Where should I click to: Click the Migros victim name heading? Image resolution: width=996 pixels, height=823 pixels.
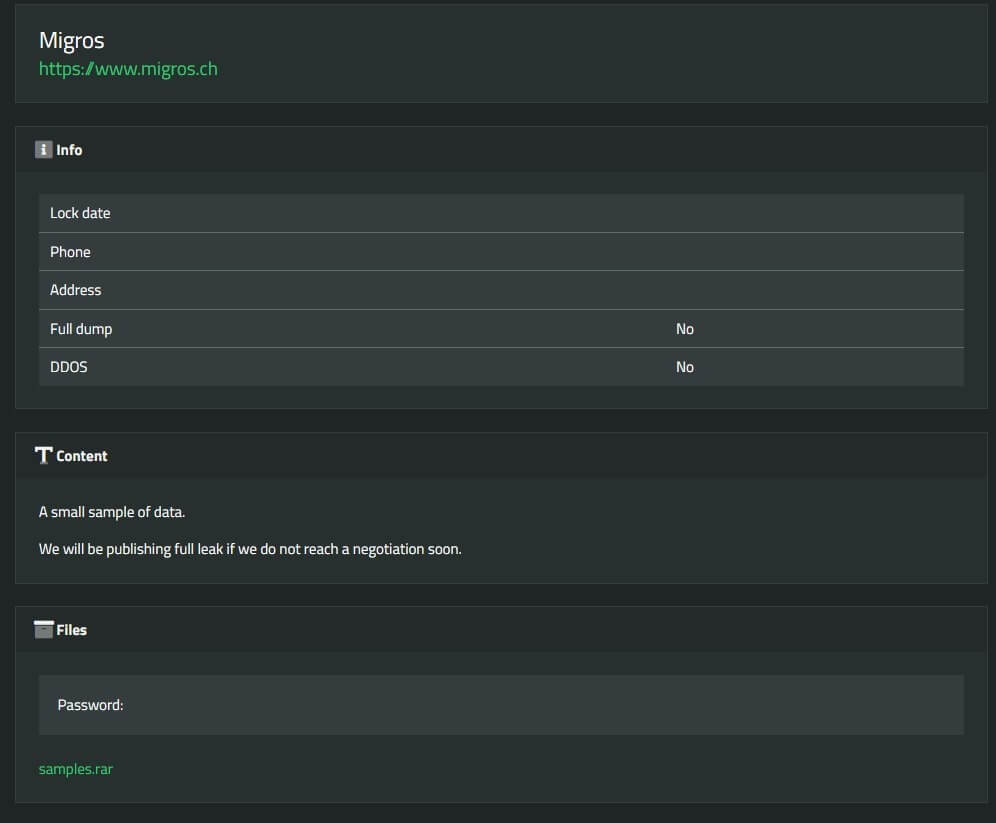point(71,41)
